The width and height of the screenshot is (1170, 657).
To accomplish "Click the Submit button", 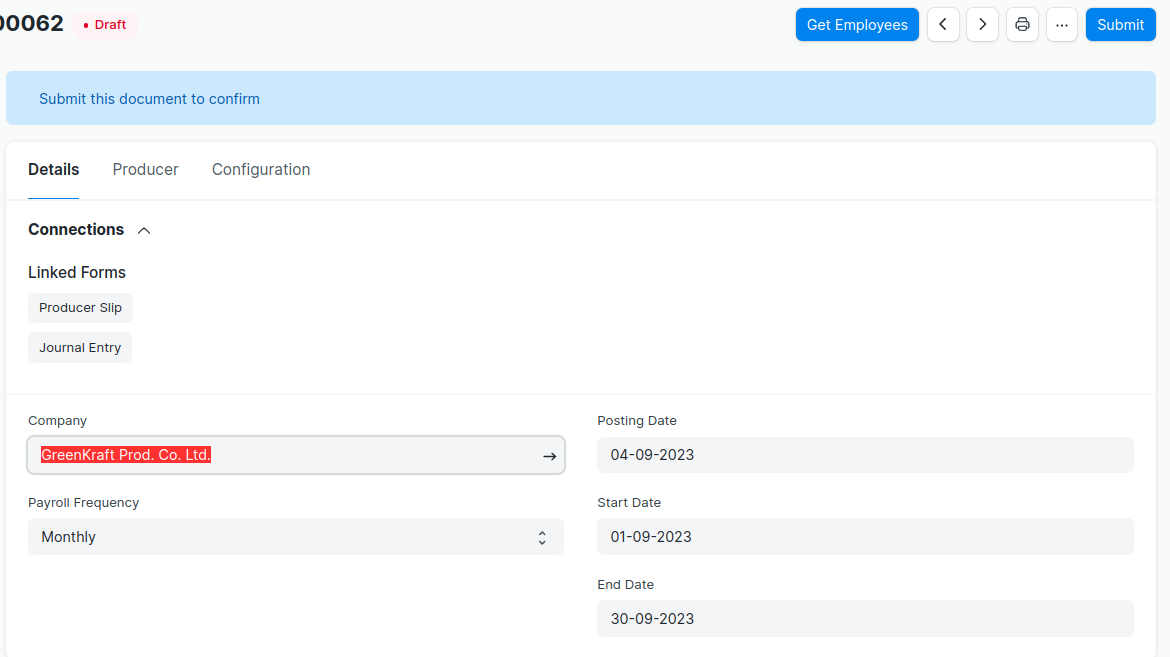I will pyautogui.click(x=1120, y=25).
